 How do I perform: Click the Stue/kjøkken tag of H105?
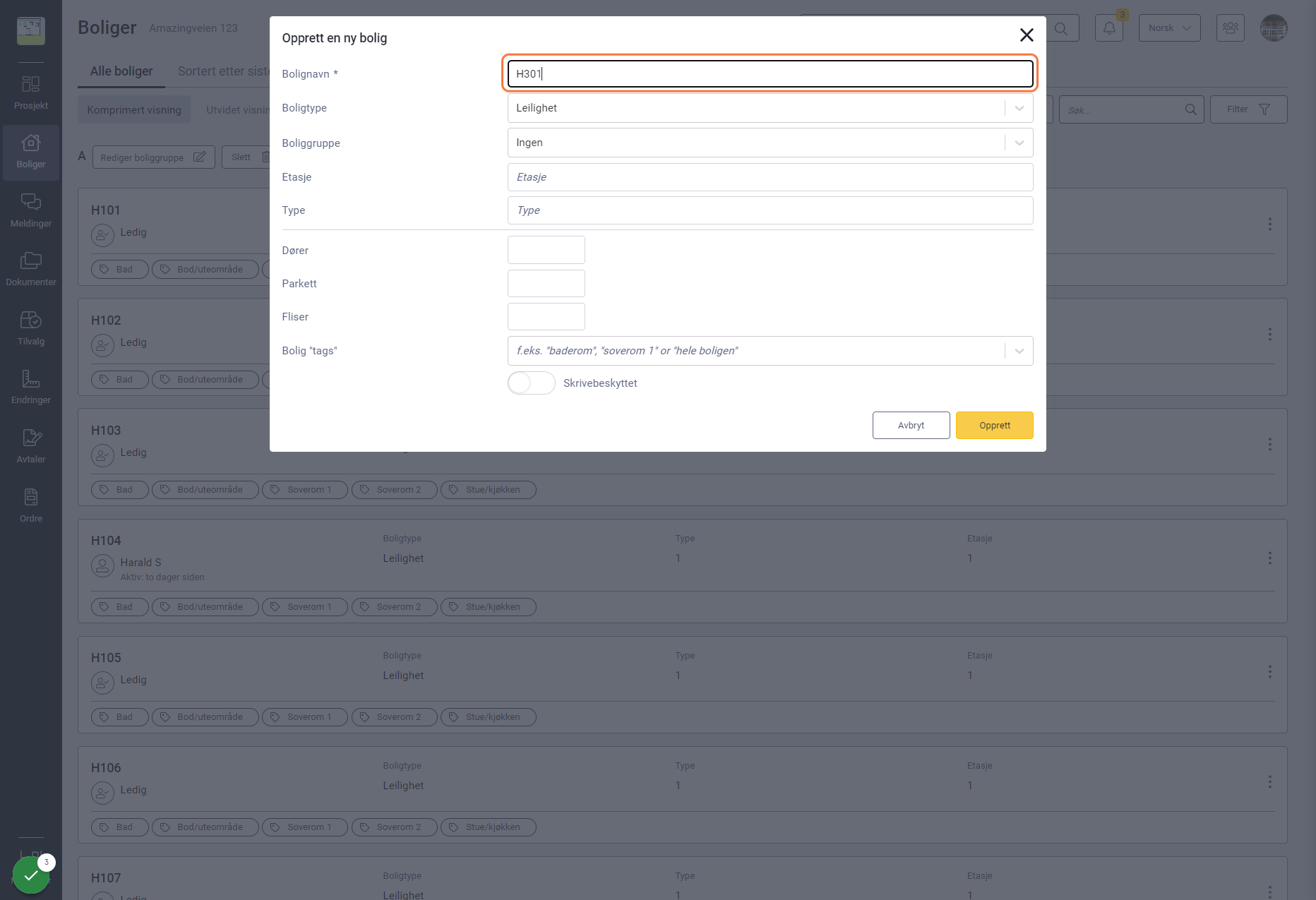pyautogui.click(x=489, y=717)
